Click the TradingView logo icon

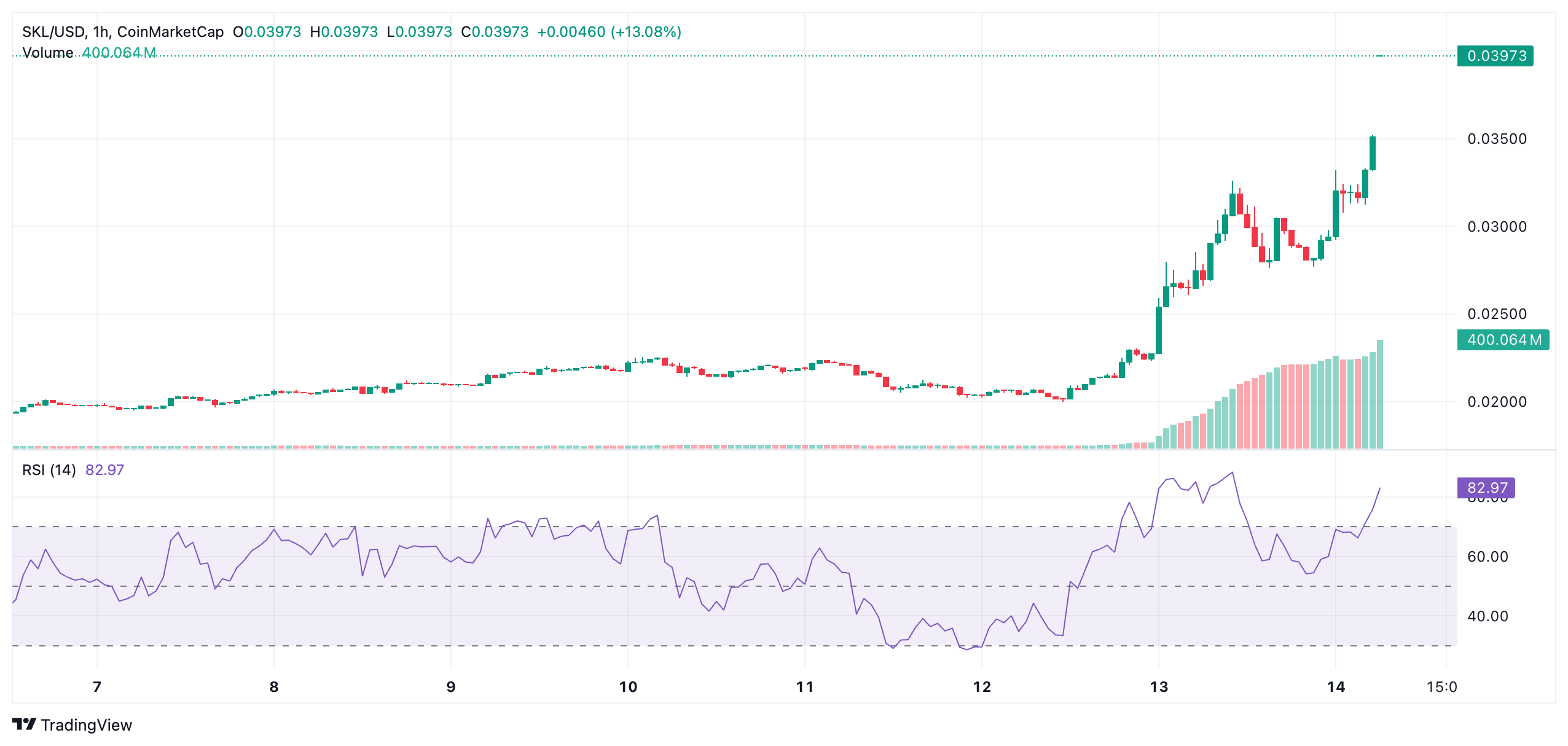click(25, 725)
